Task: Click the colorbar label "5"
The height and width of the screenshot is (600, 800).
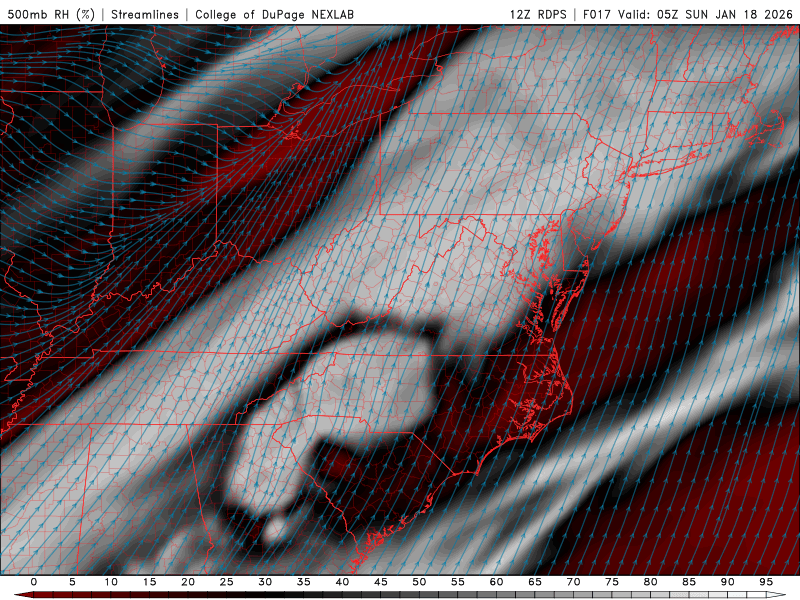Action: (72, 582)
